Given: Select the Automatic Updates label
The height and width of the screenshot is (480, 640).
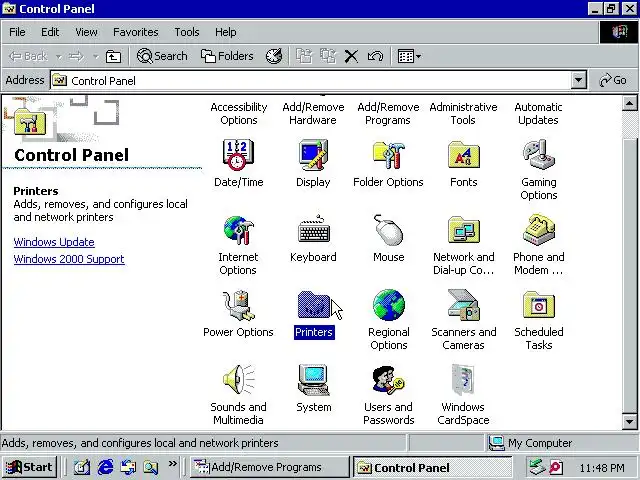Looking at the screenshot, I should point(538,113).
